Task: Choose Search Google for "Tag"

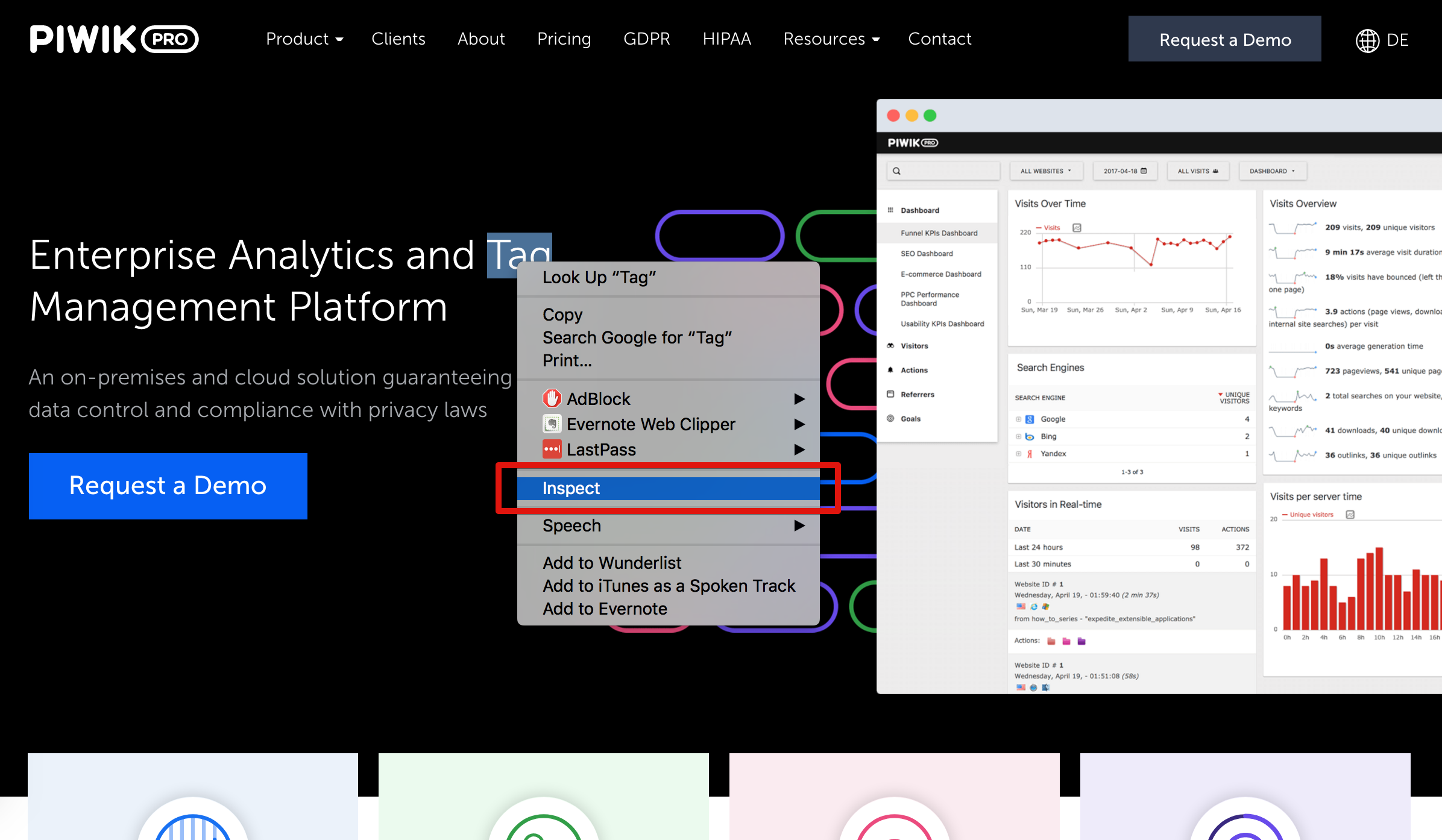Action: (x=668, y=337)
